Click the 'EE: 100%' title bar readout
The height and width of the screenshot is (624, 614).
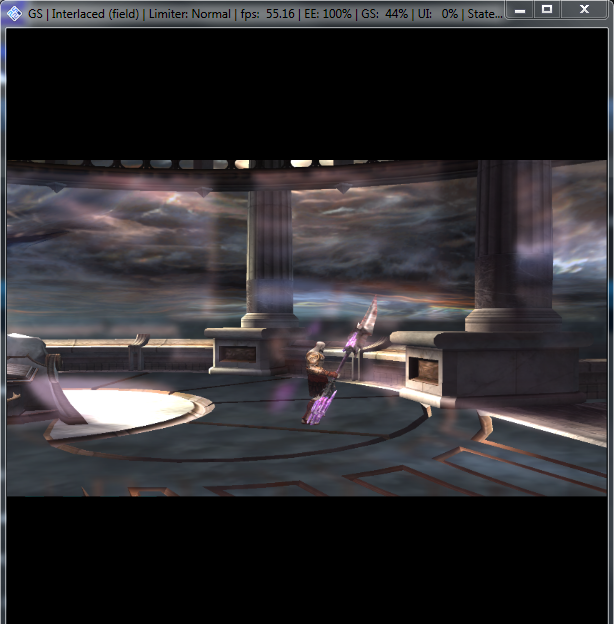pos(327,14)
